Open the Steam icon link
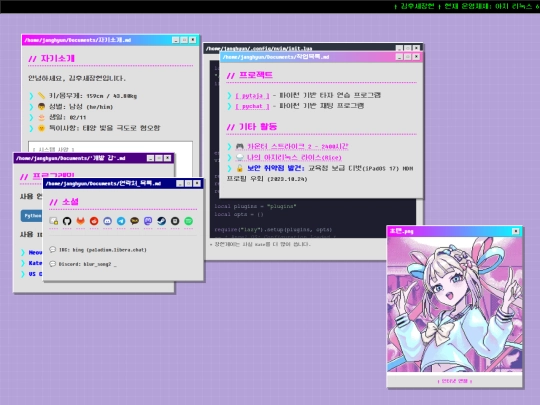This screenshot has height=405, width=540. pos(162,221)
